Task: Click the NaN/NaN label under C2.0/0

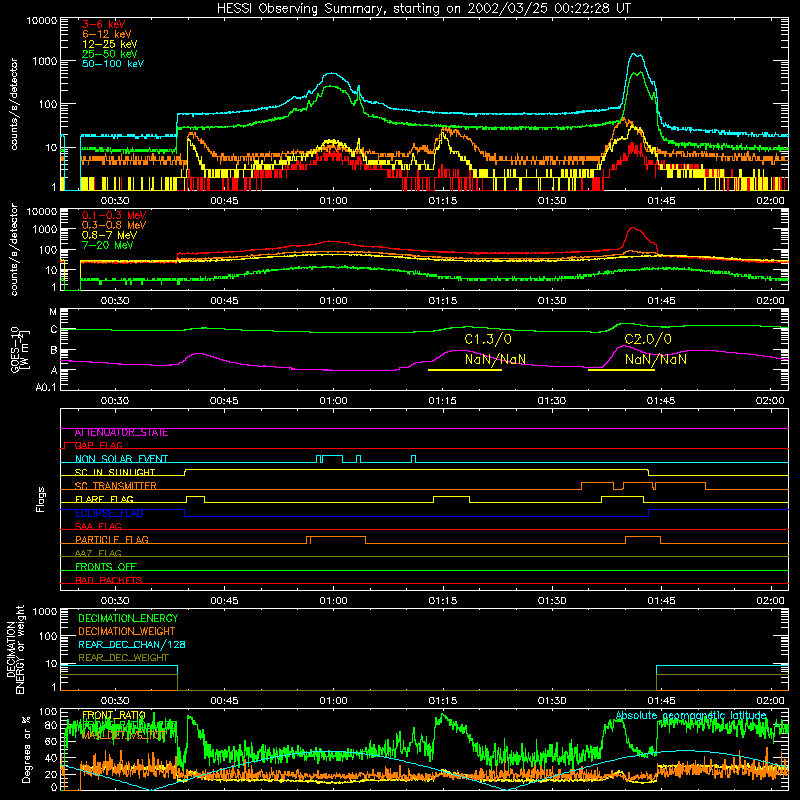Action: pos(656,359)
